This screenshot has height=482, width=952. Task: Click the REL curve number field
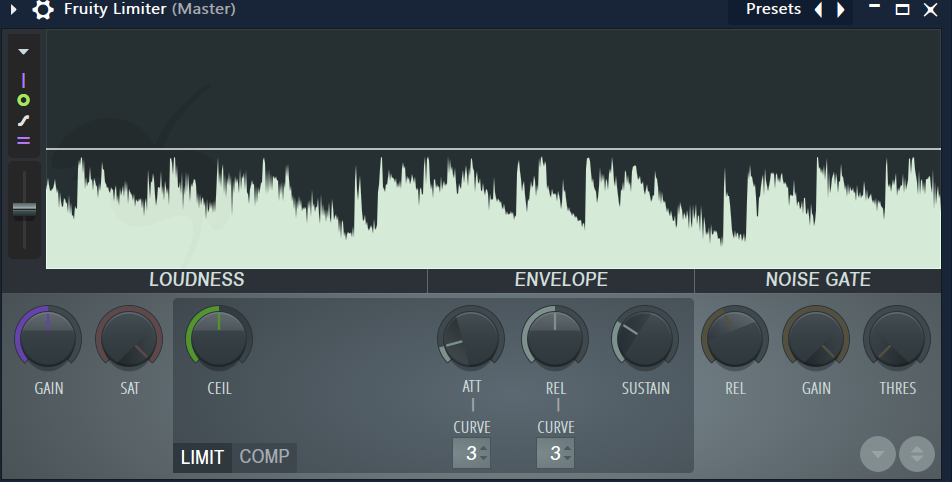(x=555, y=453)
